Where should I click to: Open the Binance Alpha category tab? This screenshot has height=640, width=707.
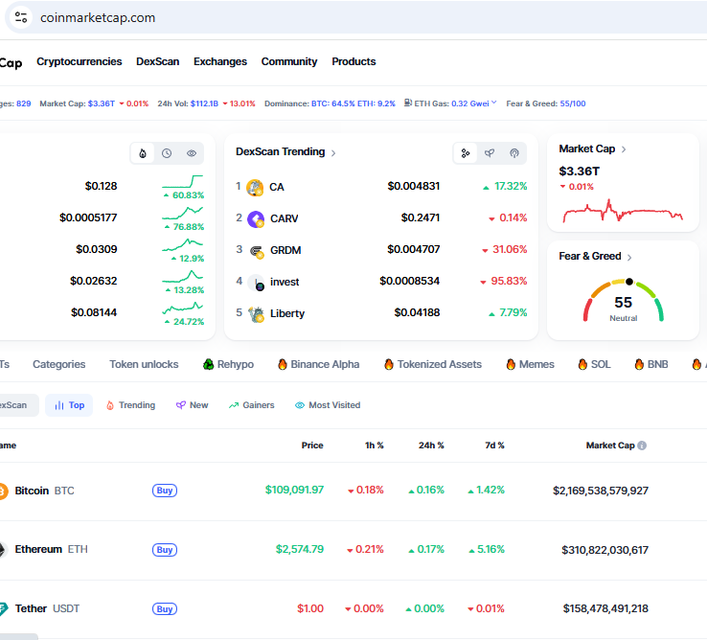click(318, 364)
